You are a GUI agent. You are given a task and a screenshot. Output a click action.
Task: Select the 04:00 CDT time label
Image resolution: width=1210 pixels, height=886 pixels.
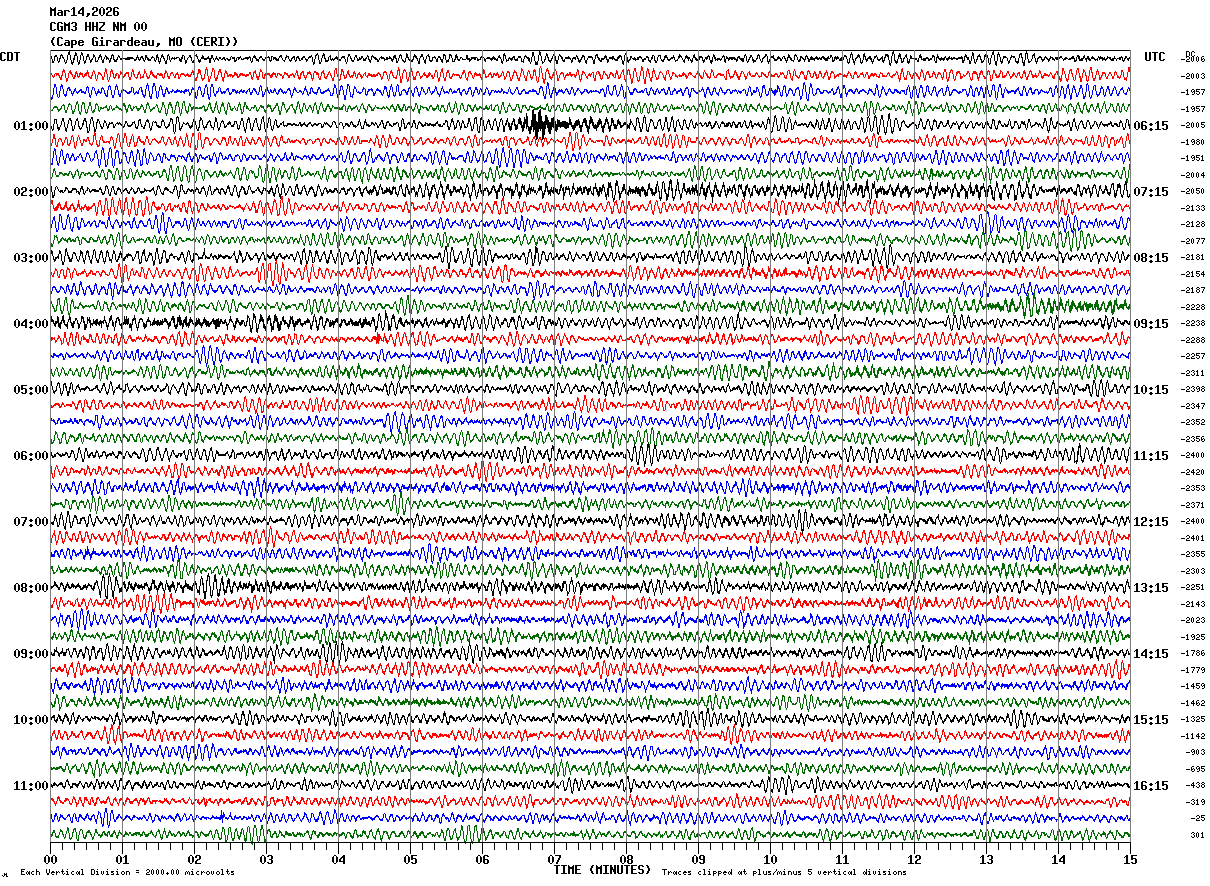30,324
